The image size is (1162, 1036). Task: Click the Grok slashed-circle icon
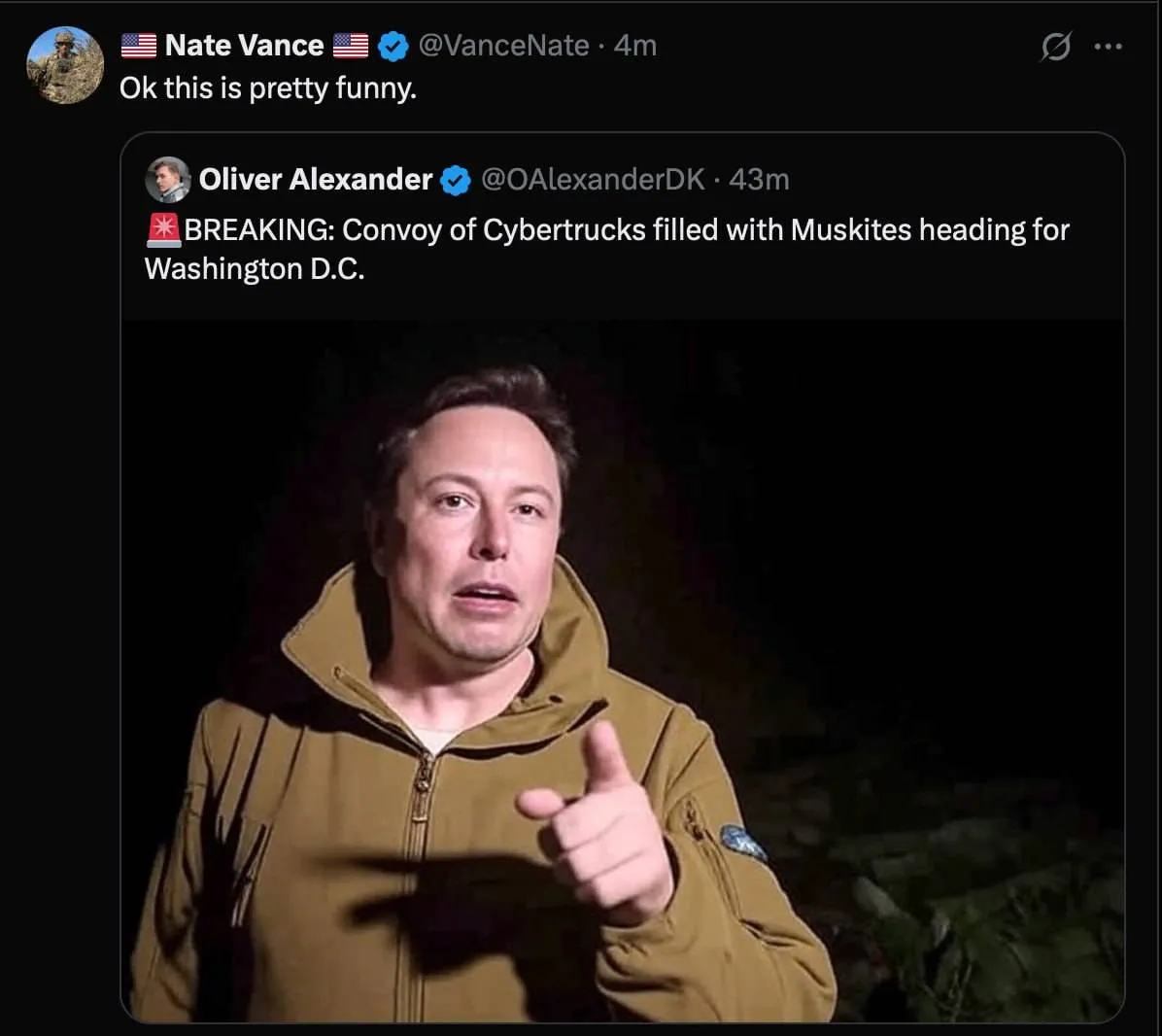[x=1055, y=47]
